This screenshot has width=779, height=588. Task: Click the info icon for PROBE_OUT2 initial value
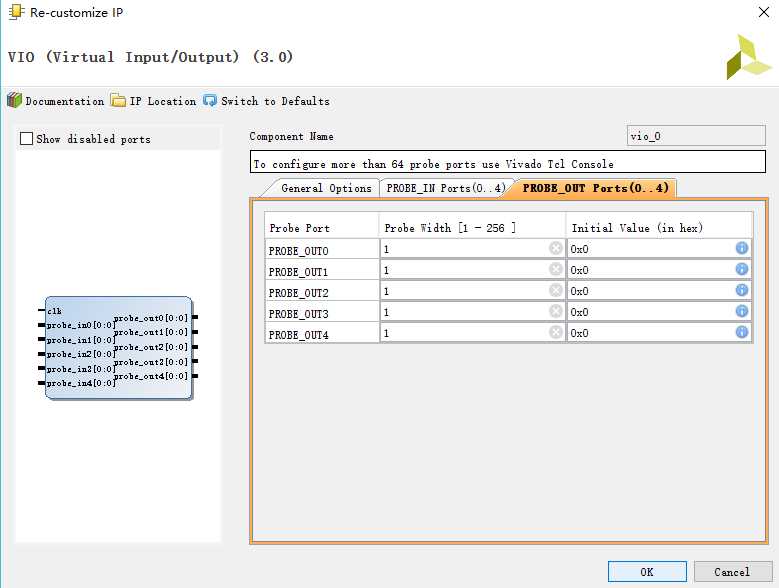pyautogui.click(x=741, y=290)
